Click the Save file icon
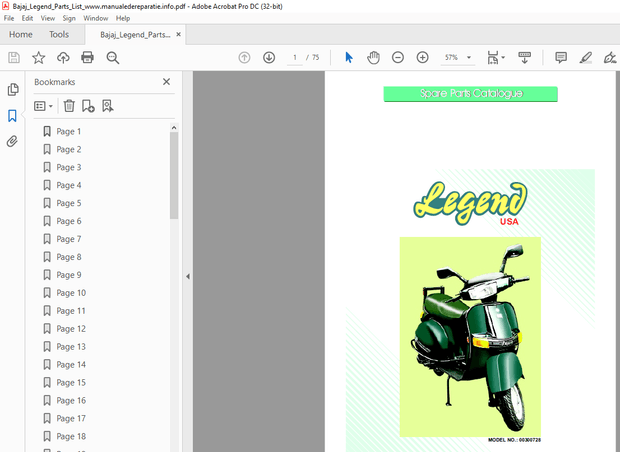620x452 pixels. pos(14,58)
